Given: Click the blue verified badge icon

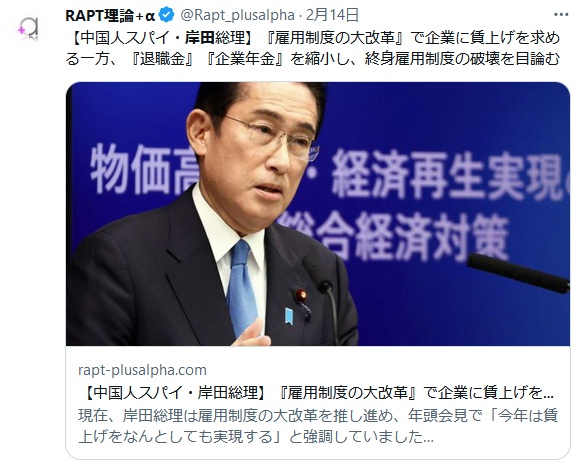Looking at the screenshot, I should (x=166, y=15).
